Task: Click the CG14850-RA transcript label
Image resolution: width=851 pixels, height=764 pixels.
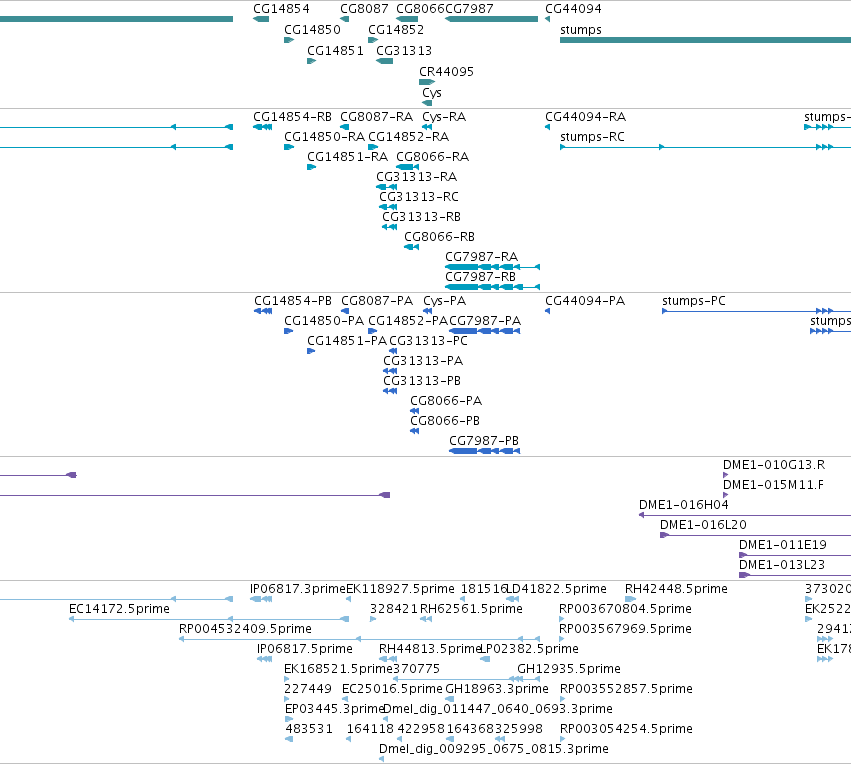Action: click(324, 137)
